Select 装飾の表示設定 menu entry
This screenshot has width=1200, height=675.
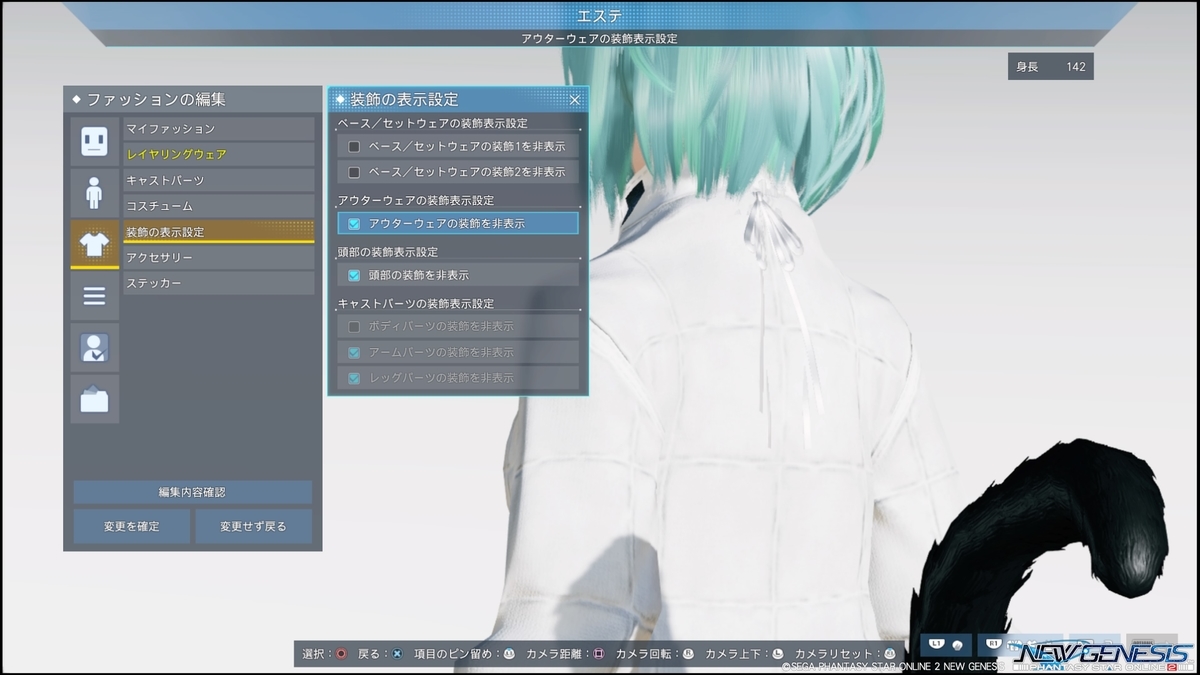219,232
